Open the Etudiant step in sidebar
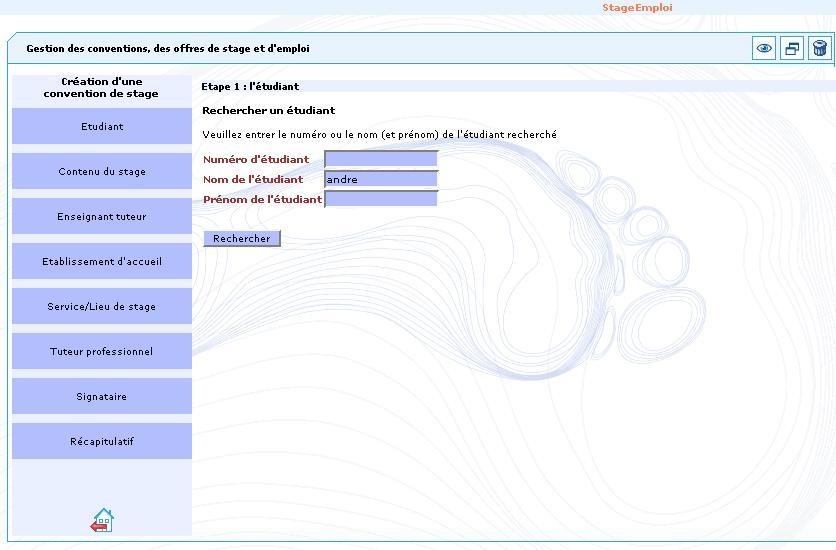 tap(102, 127)
